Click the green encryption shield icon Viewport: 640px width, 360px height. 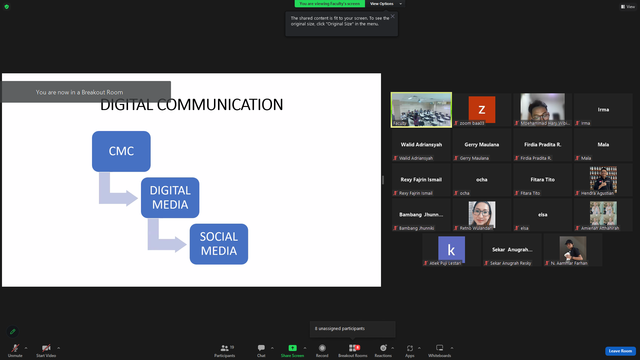(7, 7)
